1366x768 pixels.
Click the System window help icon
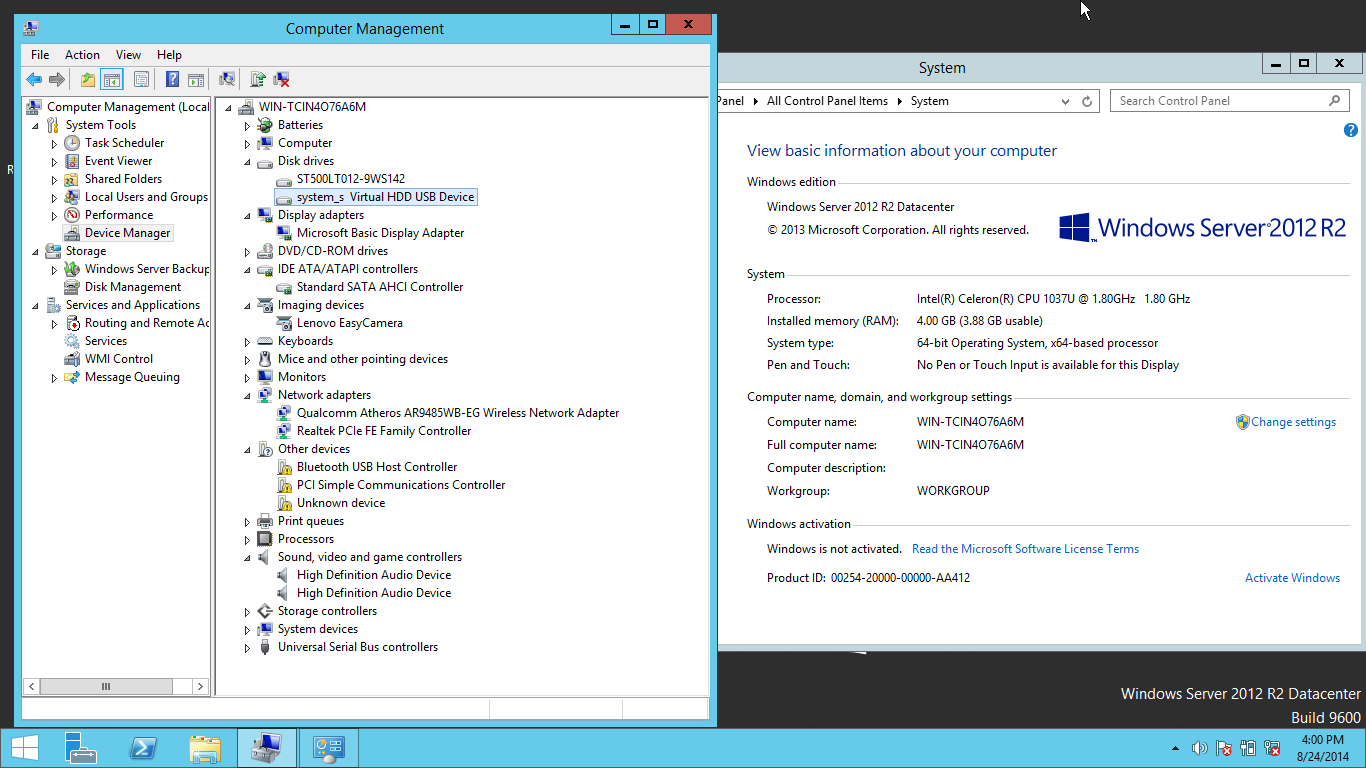pos(1351,130)
